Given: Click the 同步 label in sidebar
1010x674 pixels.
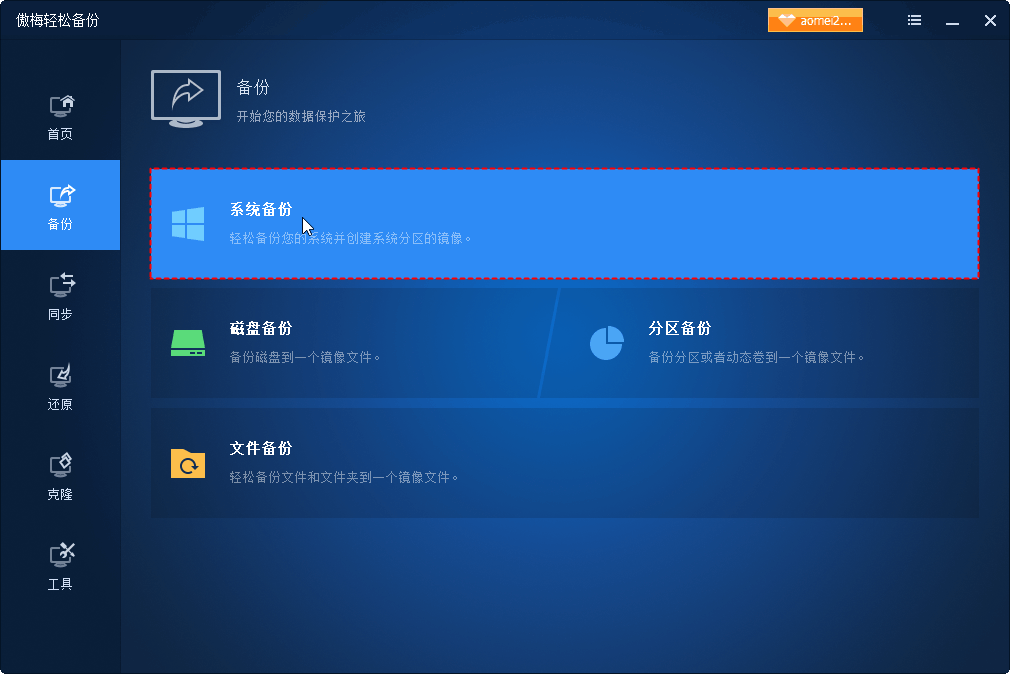Looking at the screenshot, I should click(x=60, y=314).
